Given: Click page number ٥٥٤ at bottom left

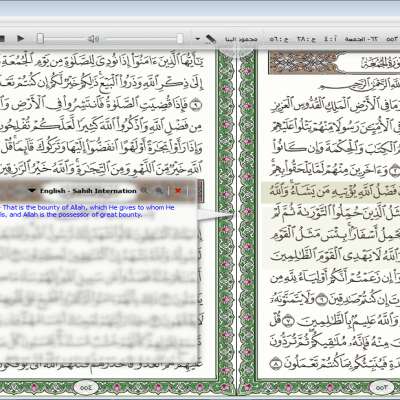Looking at the screenshot, I should point(86,388).
